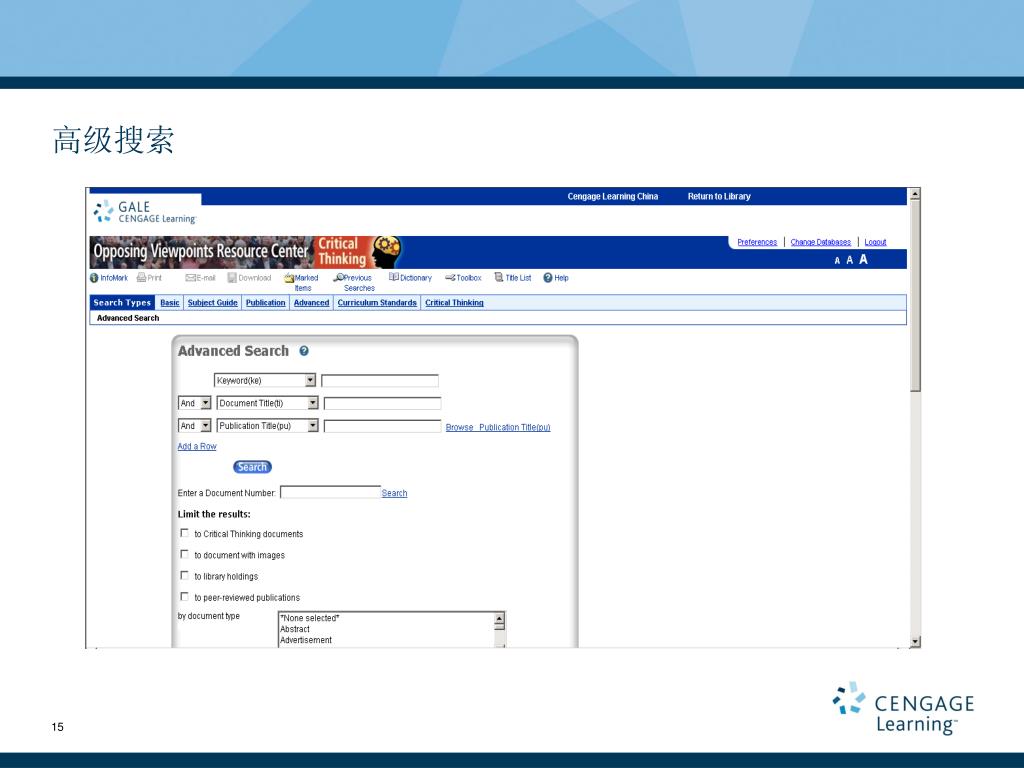
Task: Open the And operator dropdown beside Document Title
Action: tap(206, 403)
